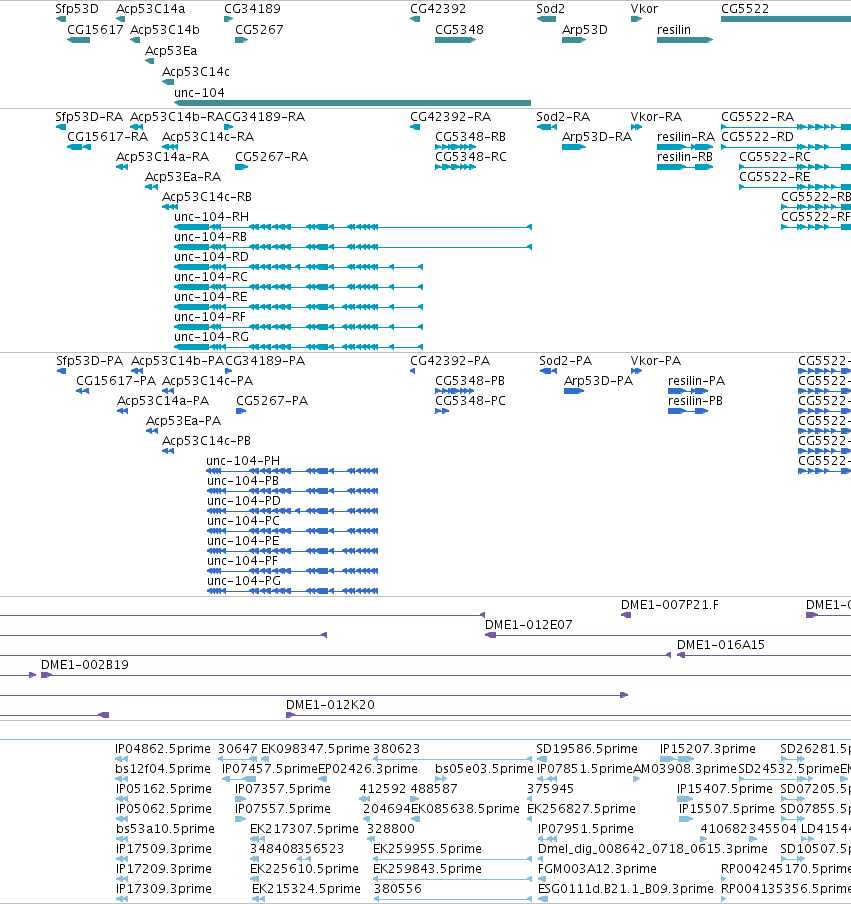Viewport: 851px width, 904px height.
Task: Select the CG42392 gene label
Action: point(438,9)
